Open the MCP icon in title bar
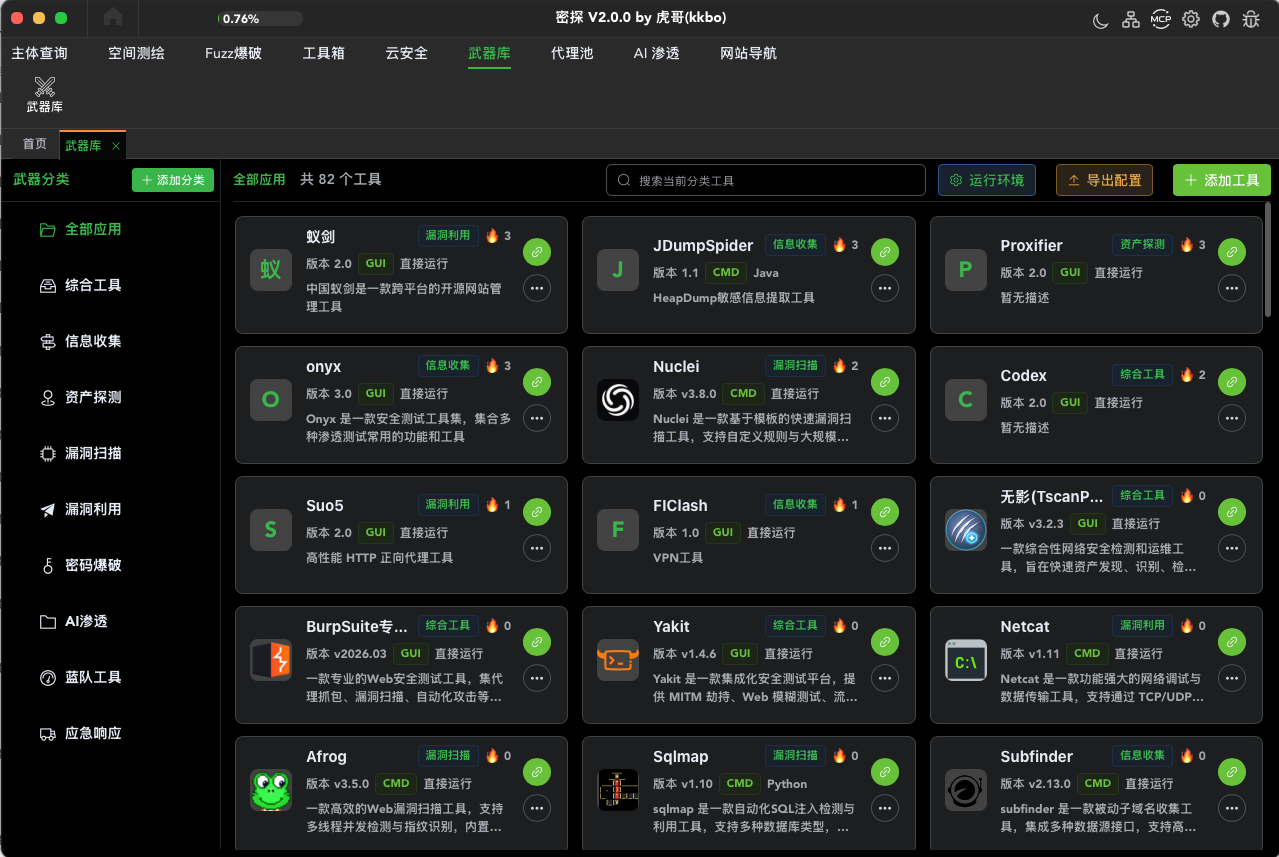 tap(1160, 19)
